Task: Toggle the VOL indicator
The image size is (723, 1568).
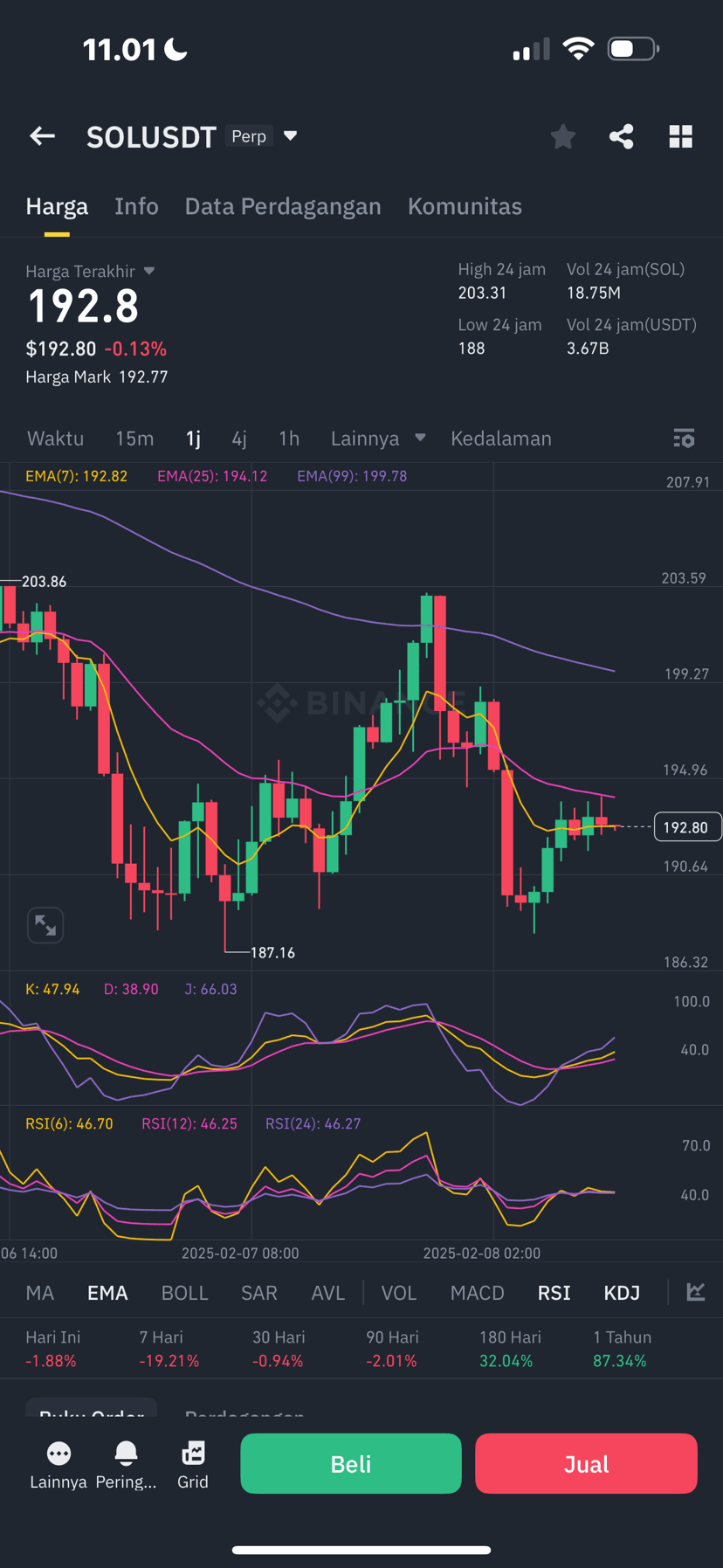Action: click(x=399, y=1293)
